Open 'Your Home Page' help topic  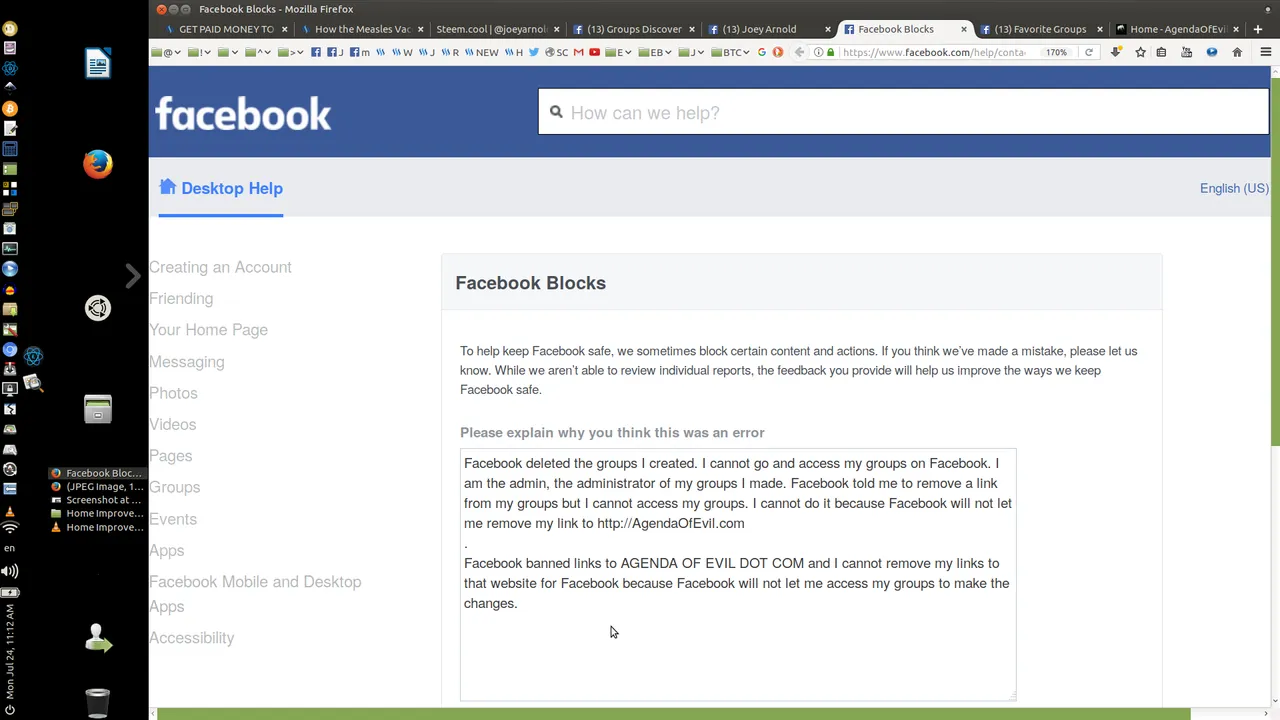point(208,330)
